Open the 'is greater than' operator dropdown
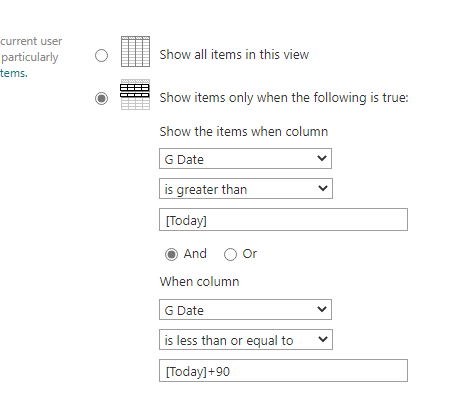 (246, 189)
